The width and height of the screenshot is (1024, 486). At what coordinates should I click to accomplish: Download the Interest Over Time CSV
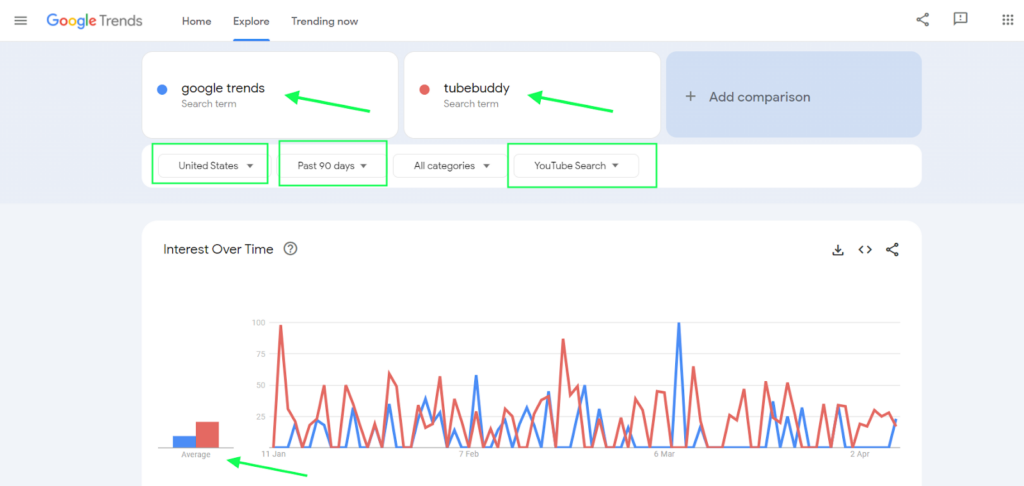838,250
